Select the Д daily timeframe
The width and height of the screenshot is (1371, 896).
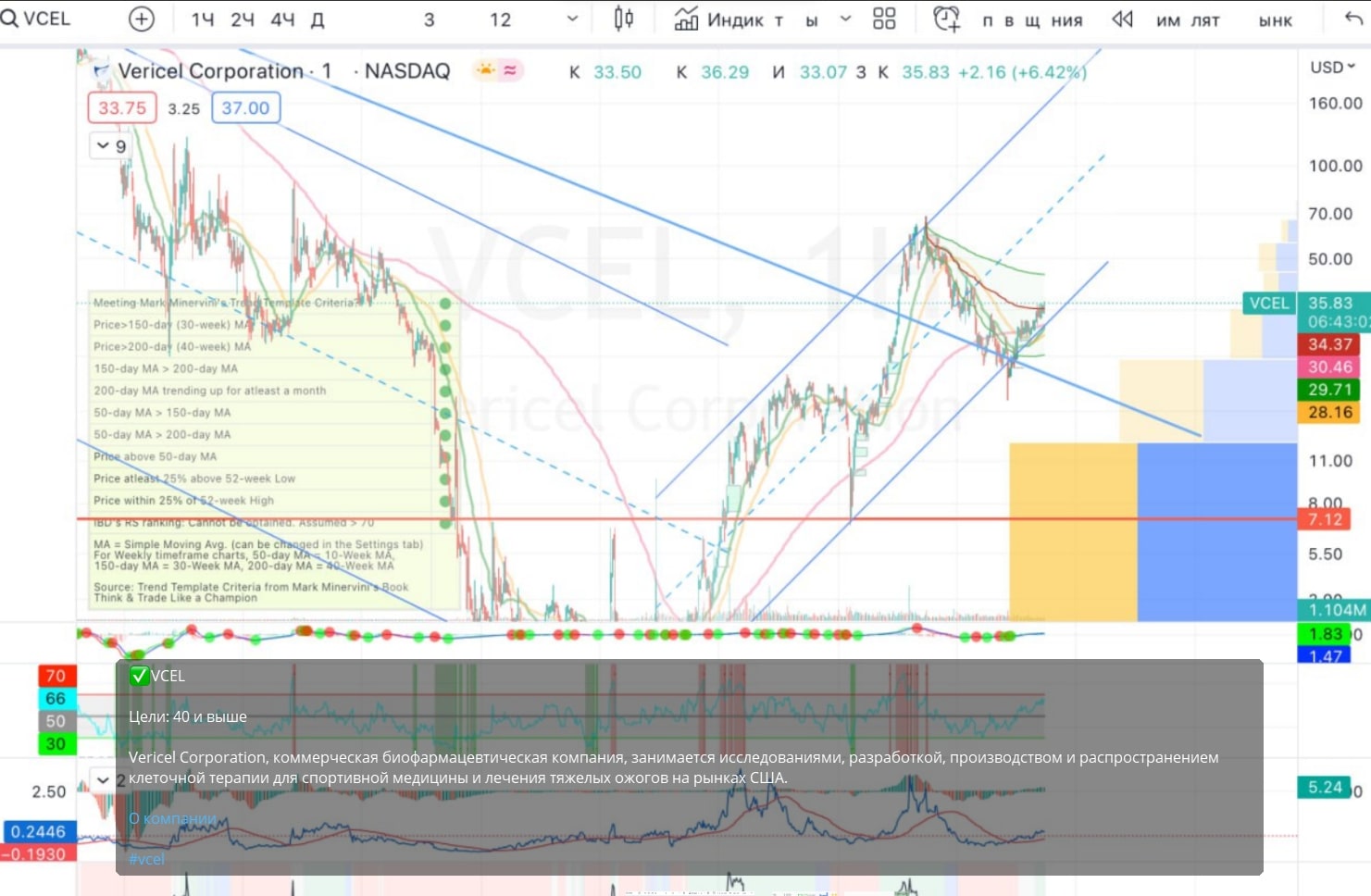pyautogui.click(x=318, y=19)
